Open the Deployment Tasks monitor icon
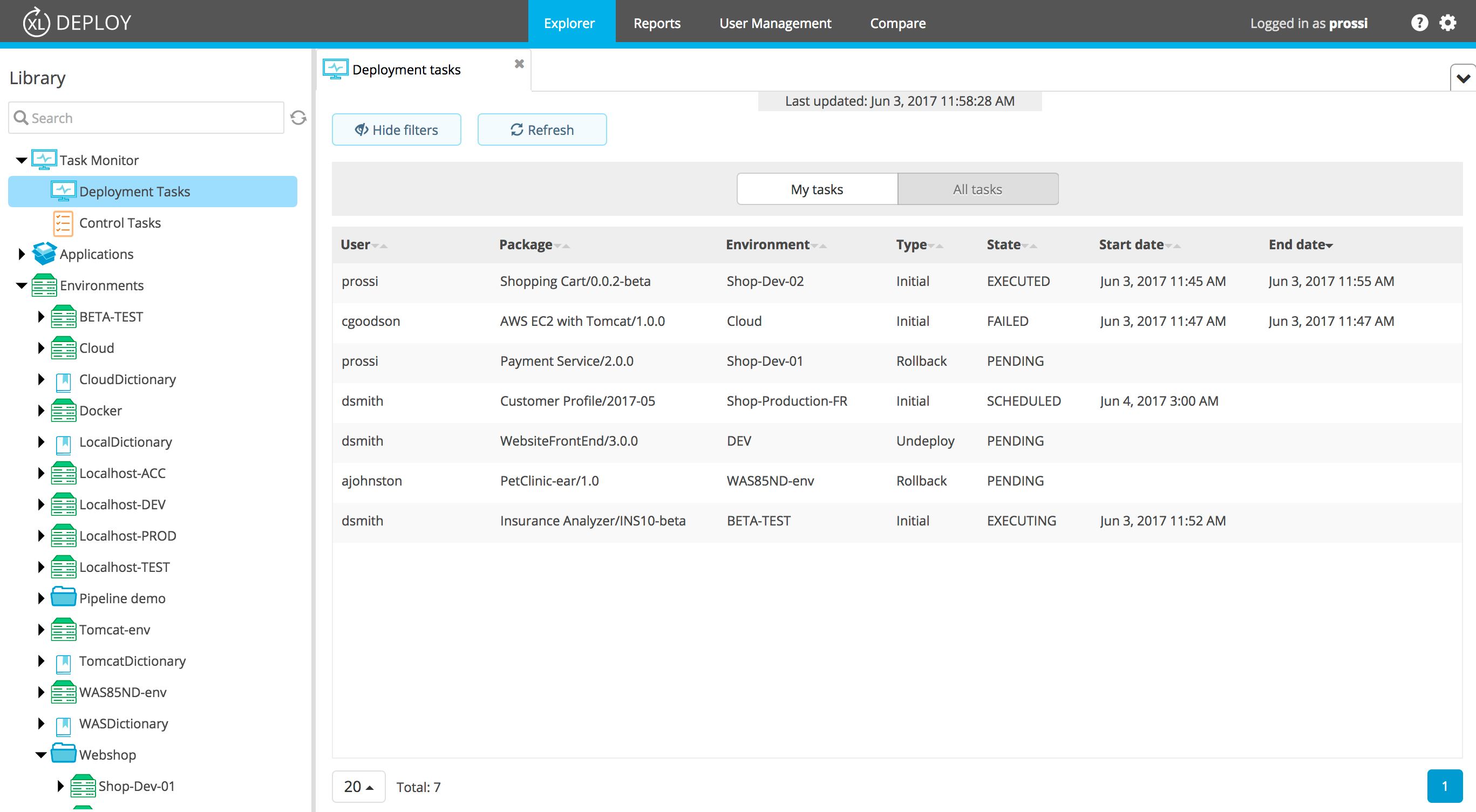This screenshot has height=812, width=1476. 64,190
